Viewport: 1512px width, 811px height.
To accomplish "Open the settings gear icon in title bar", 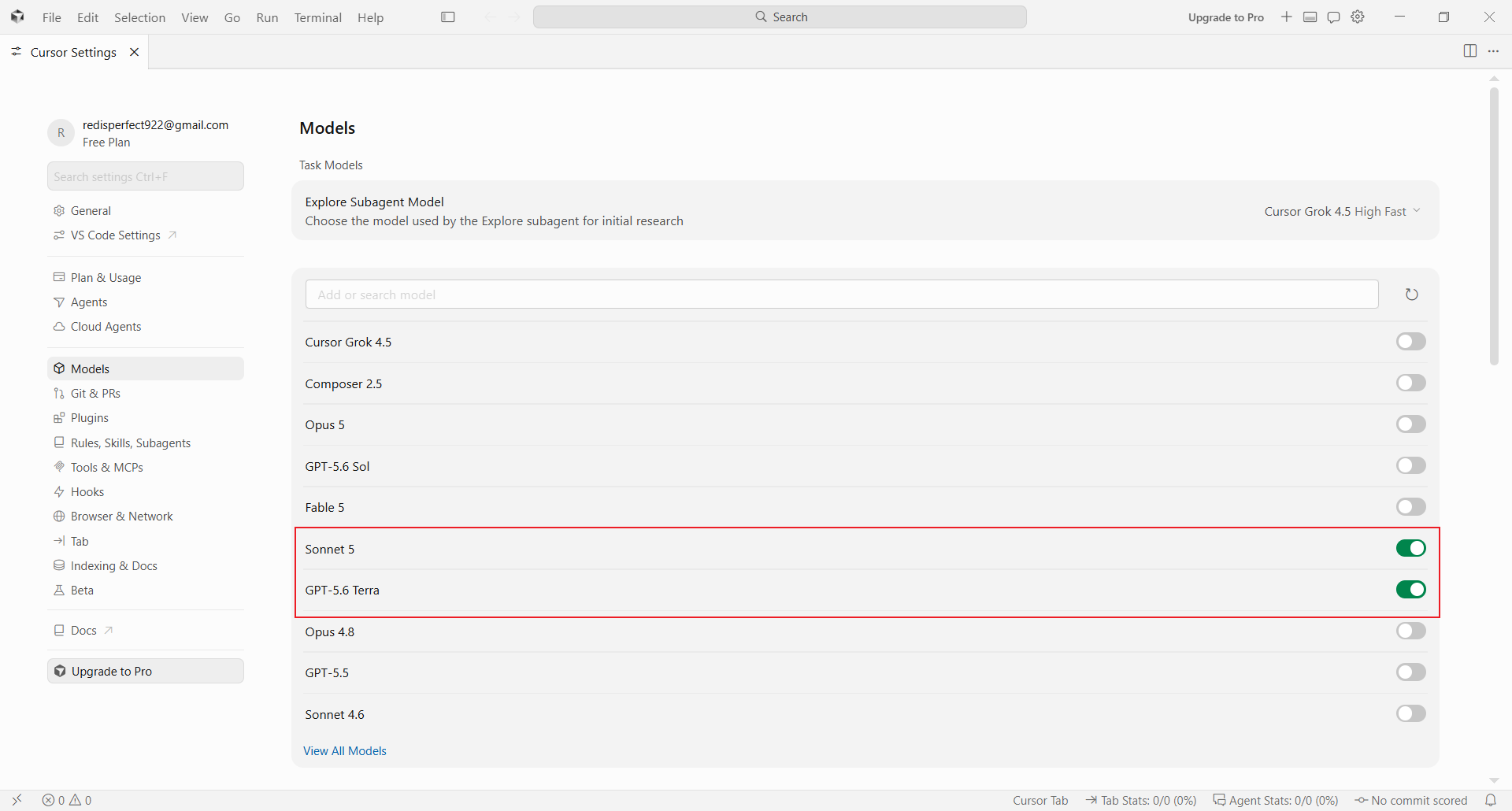I will point(1358,17).
